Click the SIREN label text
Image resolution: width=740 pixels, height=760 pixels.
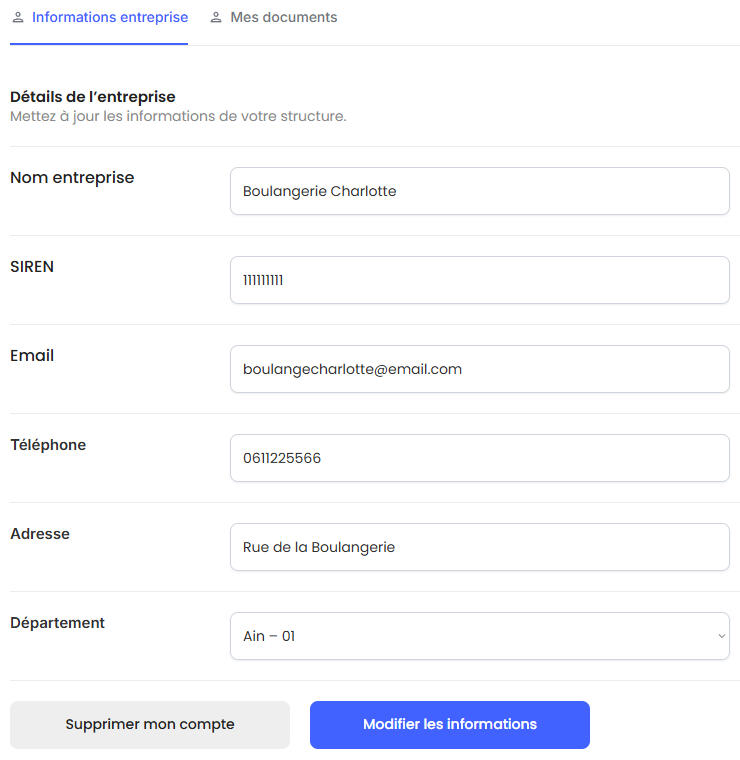(x=32, y=267)
